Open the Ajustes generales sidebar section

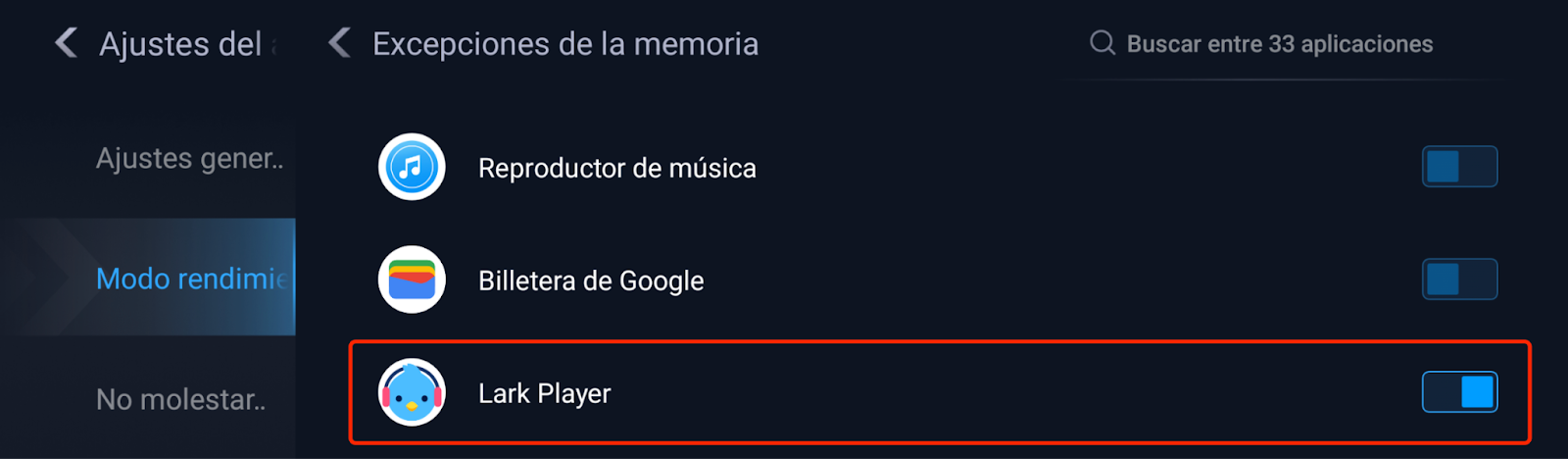[x=189, y=159]
